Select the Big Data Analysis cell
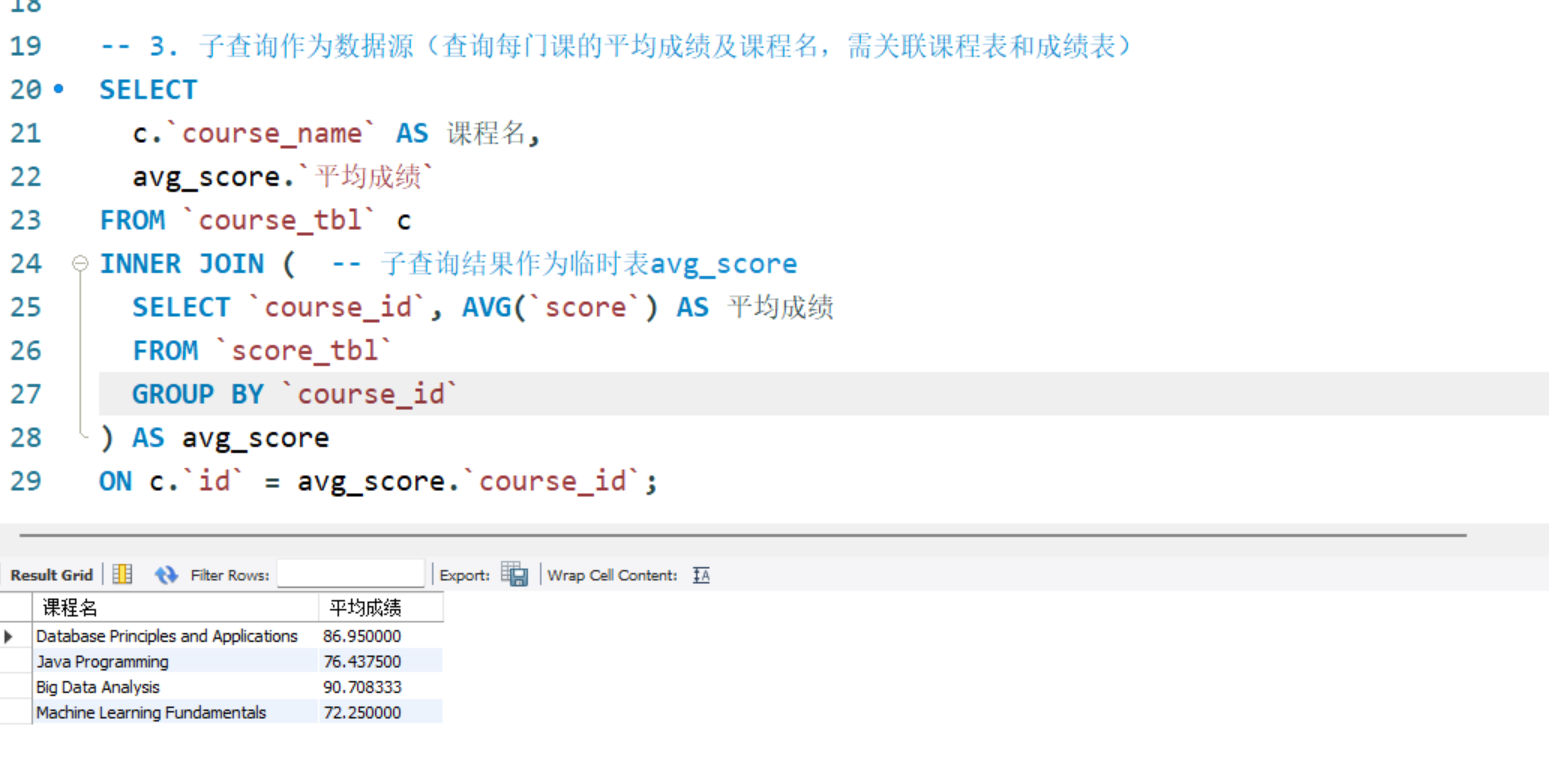Viewport: 1549px width, 770px height. [x=175, y=687]
